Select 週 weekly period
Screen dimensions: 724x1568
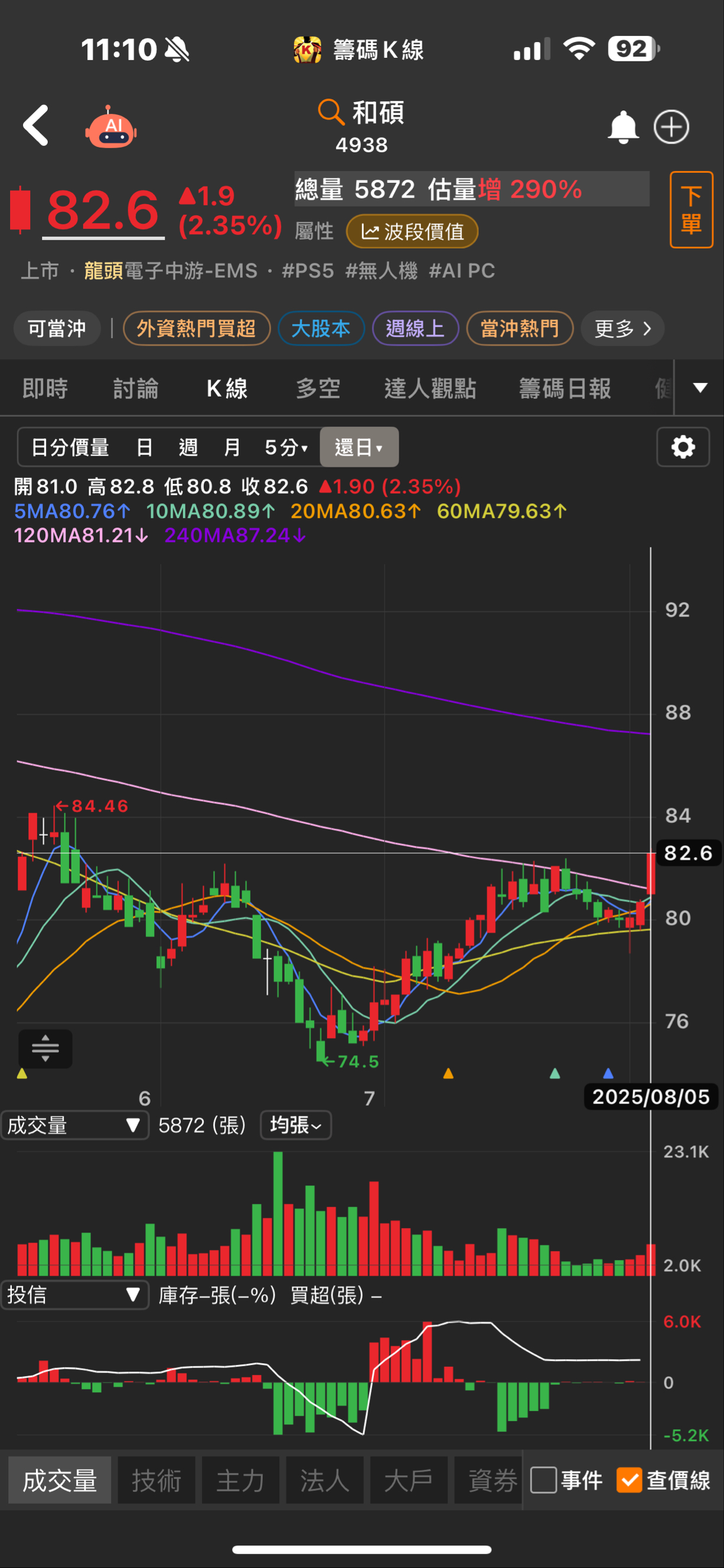click(x=188, y=447)
